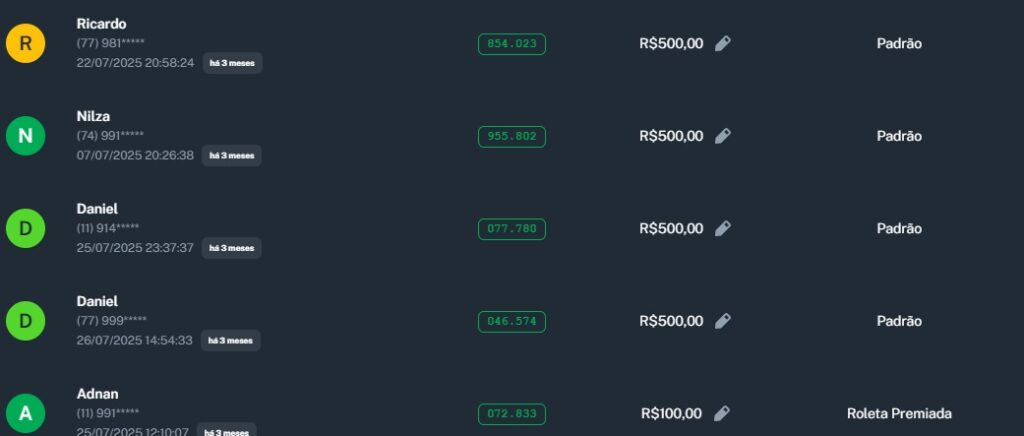Click the D avatar beside ticket 077.780
Screen dimensions: 1024x436
coord(26,229)
